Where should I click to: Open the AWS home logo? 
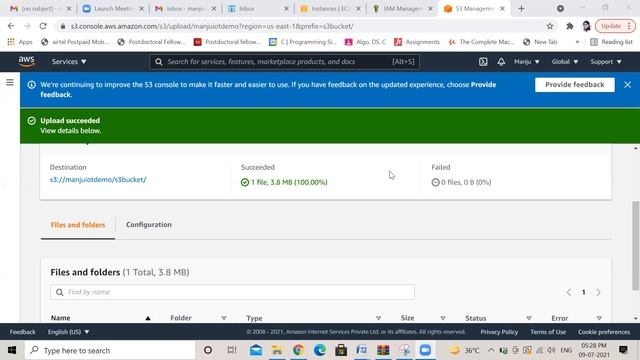[26, 62]
